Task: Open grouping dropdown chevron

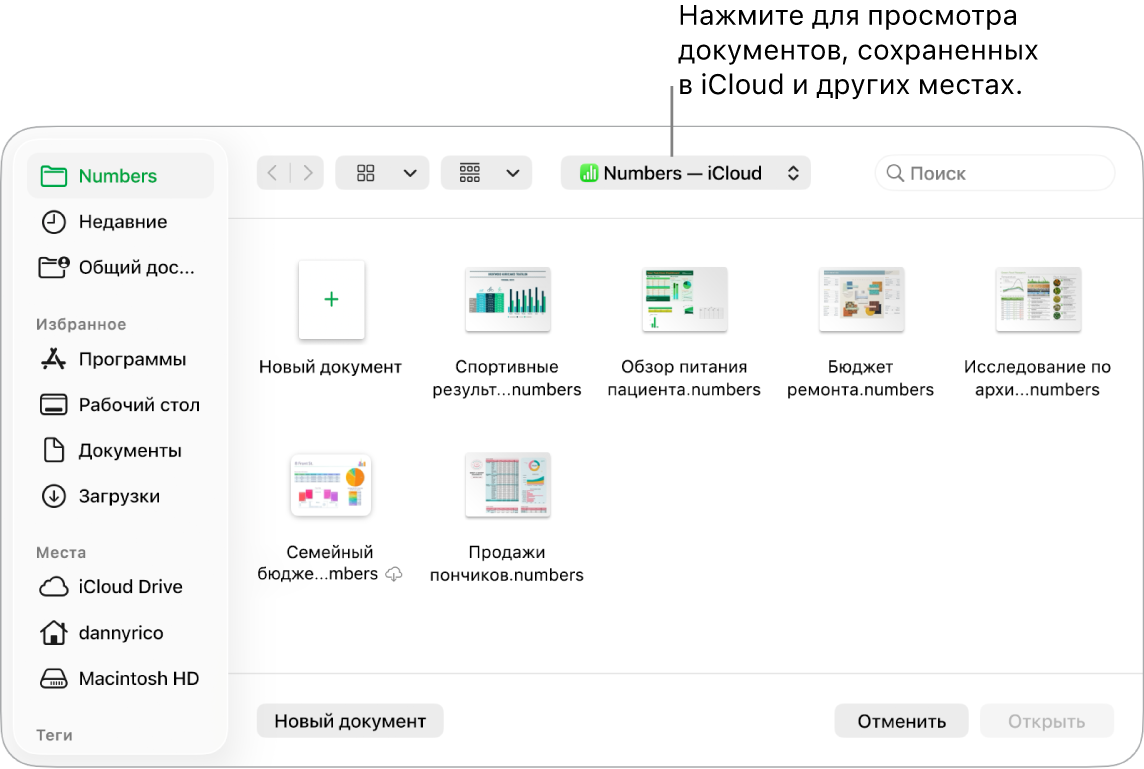Action: 513,174
